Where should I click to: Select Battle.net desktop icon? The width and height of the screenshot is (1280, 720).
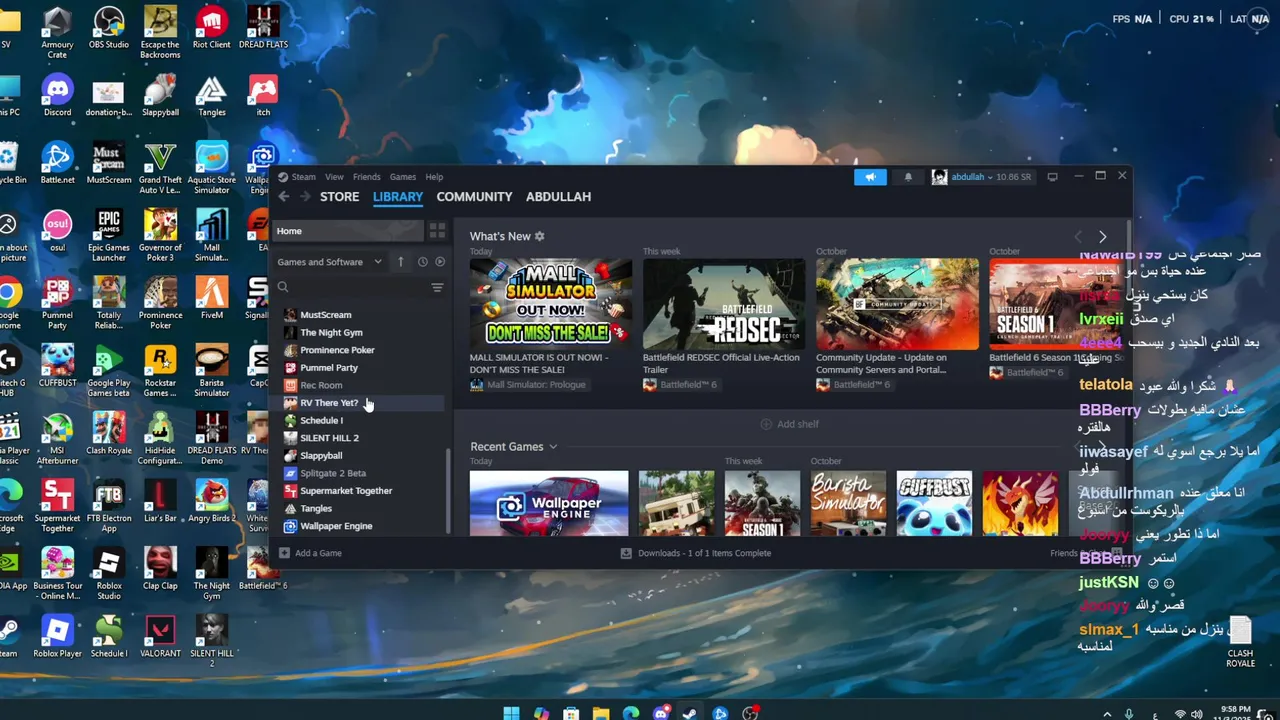[x=57, y=163]
